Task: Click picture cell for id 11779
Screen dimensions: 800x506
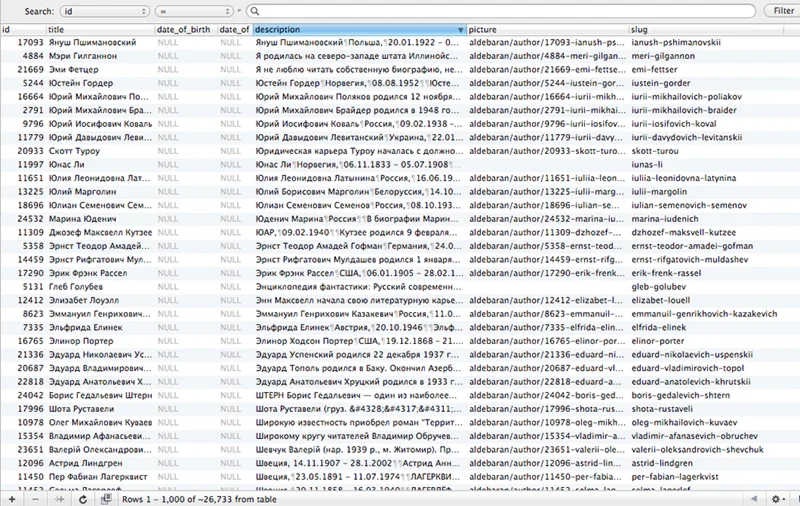Action: (x=546, y=137)
